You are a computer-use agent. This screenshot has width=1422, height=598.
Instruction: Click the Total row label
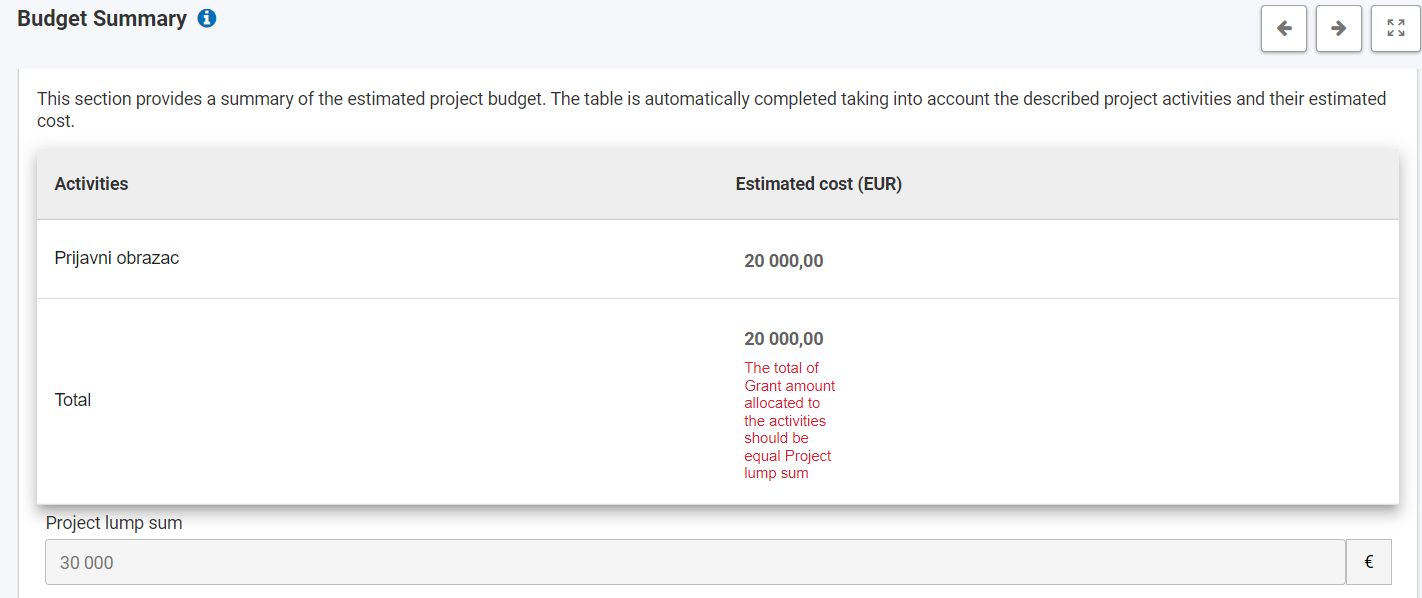[73, 400]
